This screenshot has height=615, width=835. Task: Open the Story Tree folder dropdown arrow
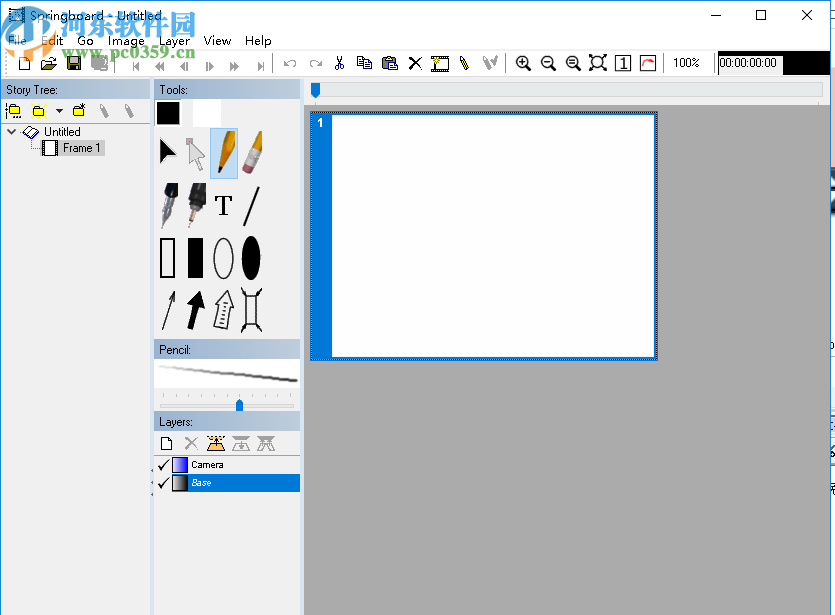click(x=59, y=111)
